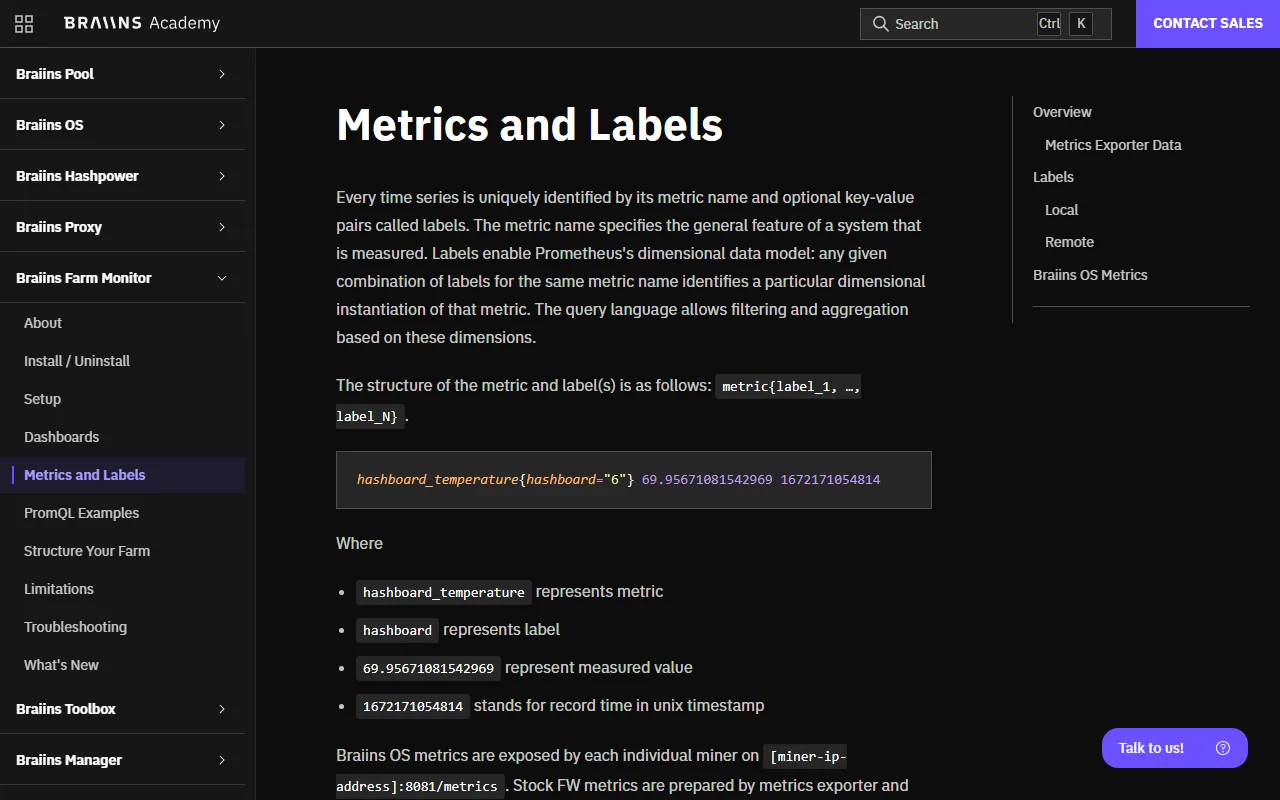Open Structure Your Farm page

87,551
